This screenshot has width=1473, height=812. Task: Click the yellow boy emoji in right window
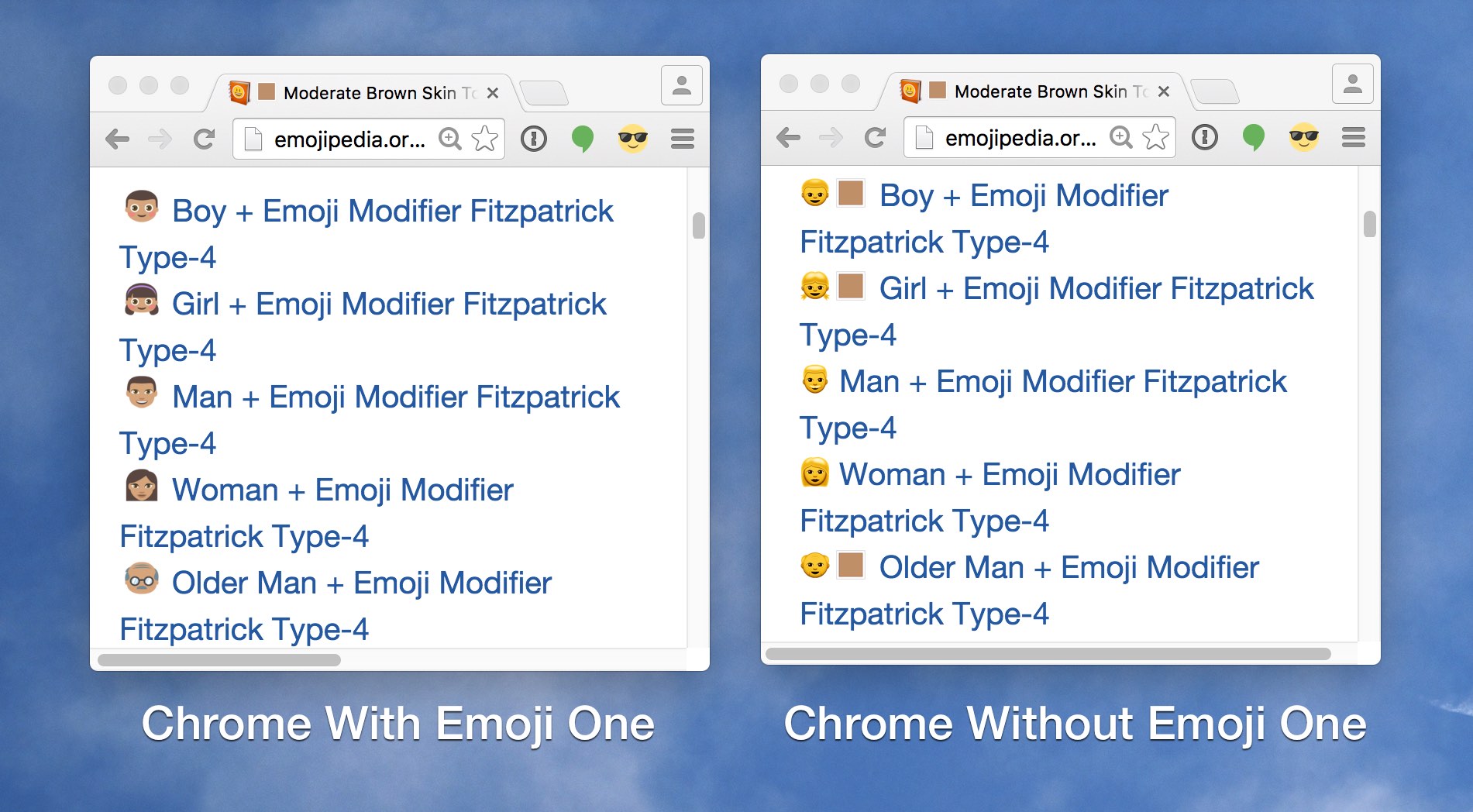815,193
